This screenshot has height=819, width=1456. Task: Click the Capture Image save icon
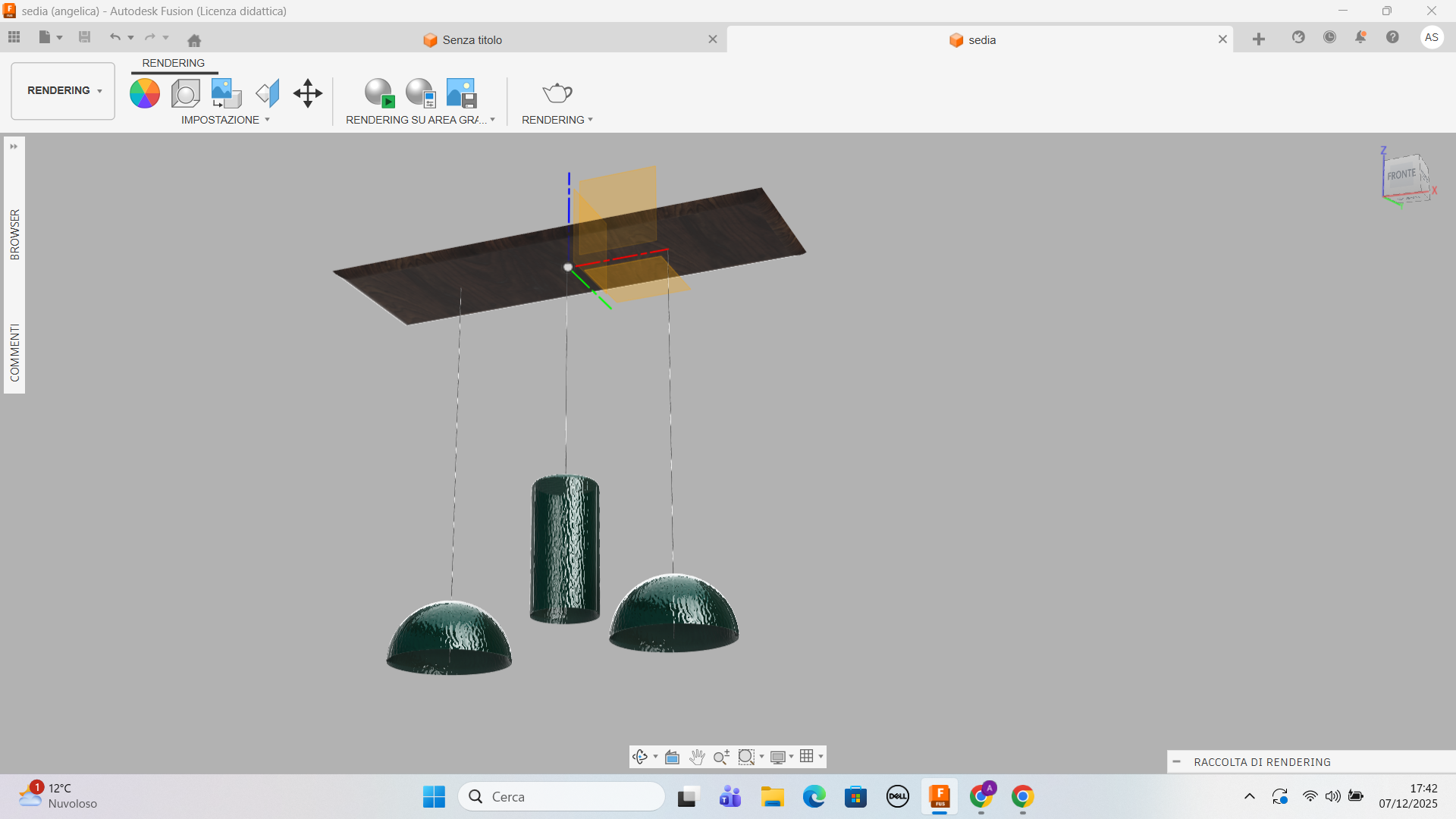tap(461, 93)
